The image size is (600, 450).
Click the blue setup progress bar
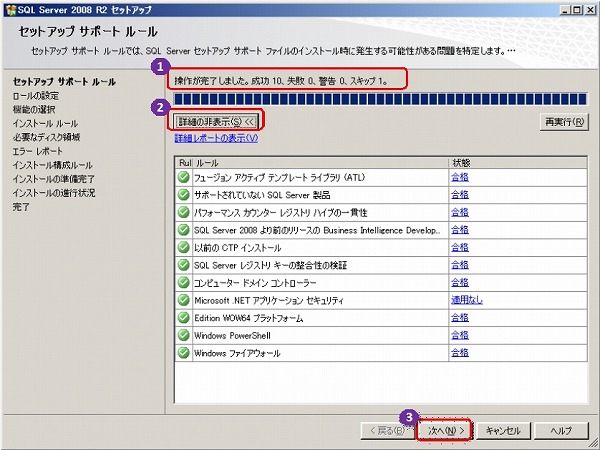click(x=380, y=99)
